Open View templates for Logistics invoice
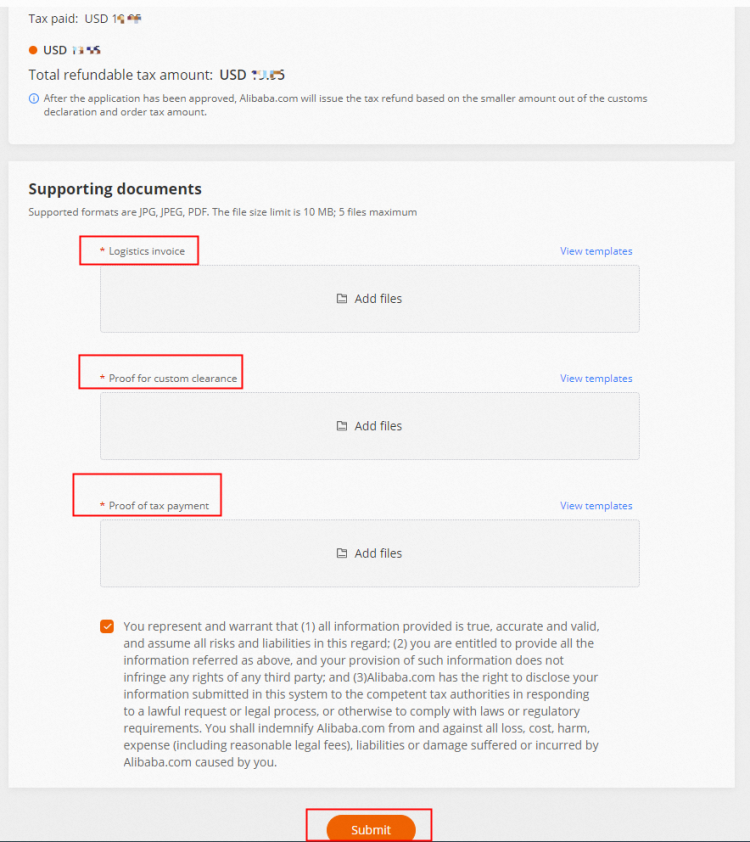This screenshot has width=750, height=842. pyautogui.click(x=596, y=251)
